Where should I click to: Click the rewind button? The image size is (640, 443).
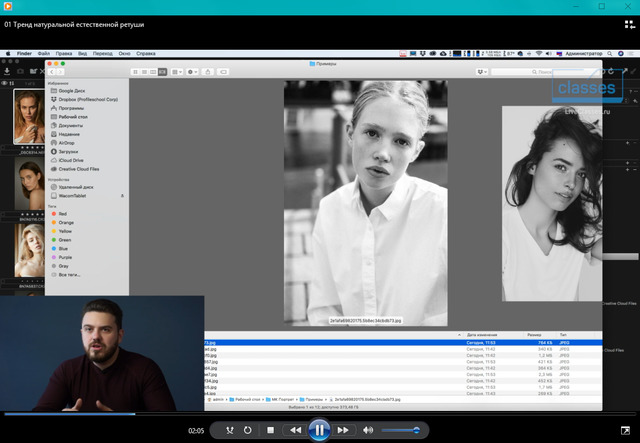295,430
